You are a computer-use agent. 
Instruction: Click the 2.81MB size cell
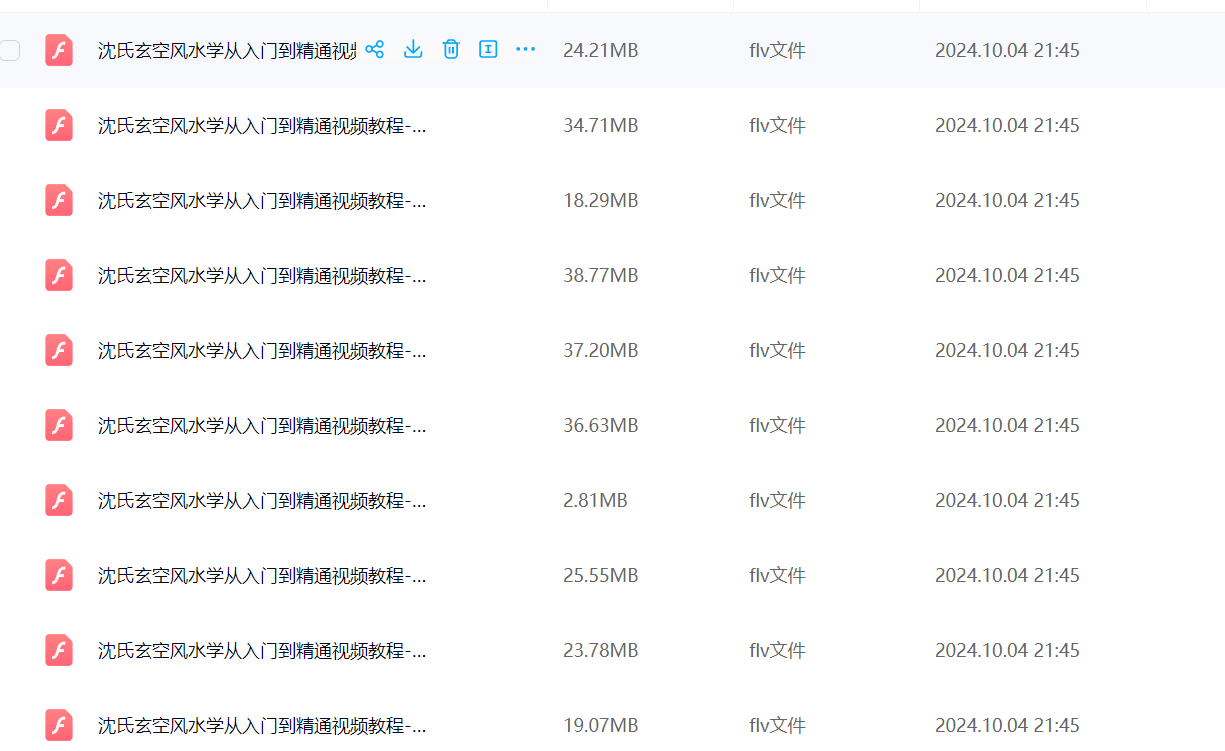[x=595, y=500]
